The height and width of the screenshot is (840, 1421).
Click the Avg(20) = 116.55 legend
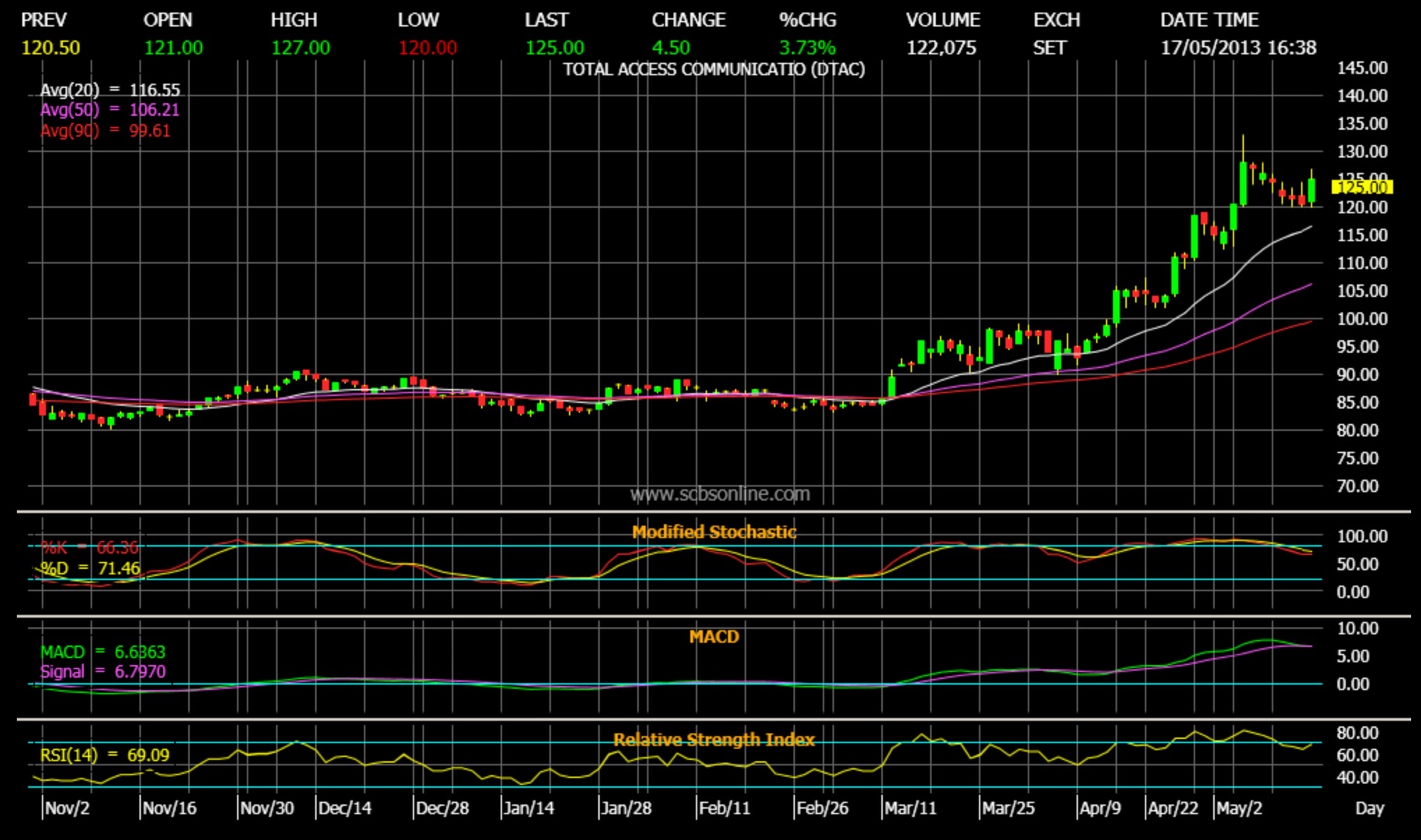point(110,90)
